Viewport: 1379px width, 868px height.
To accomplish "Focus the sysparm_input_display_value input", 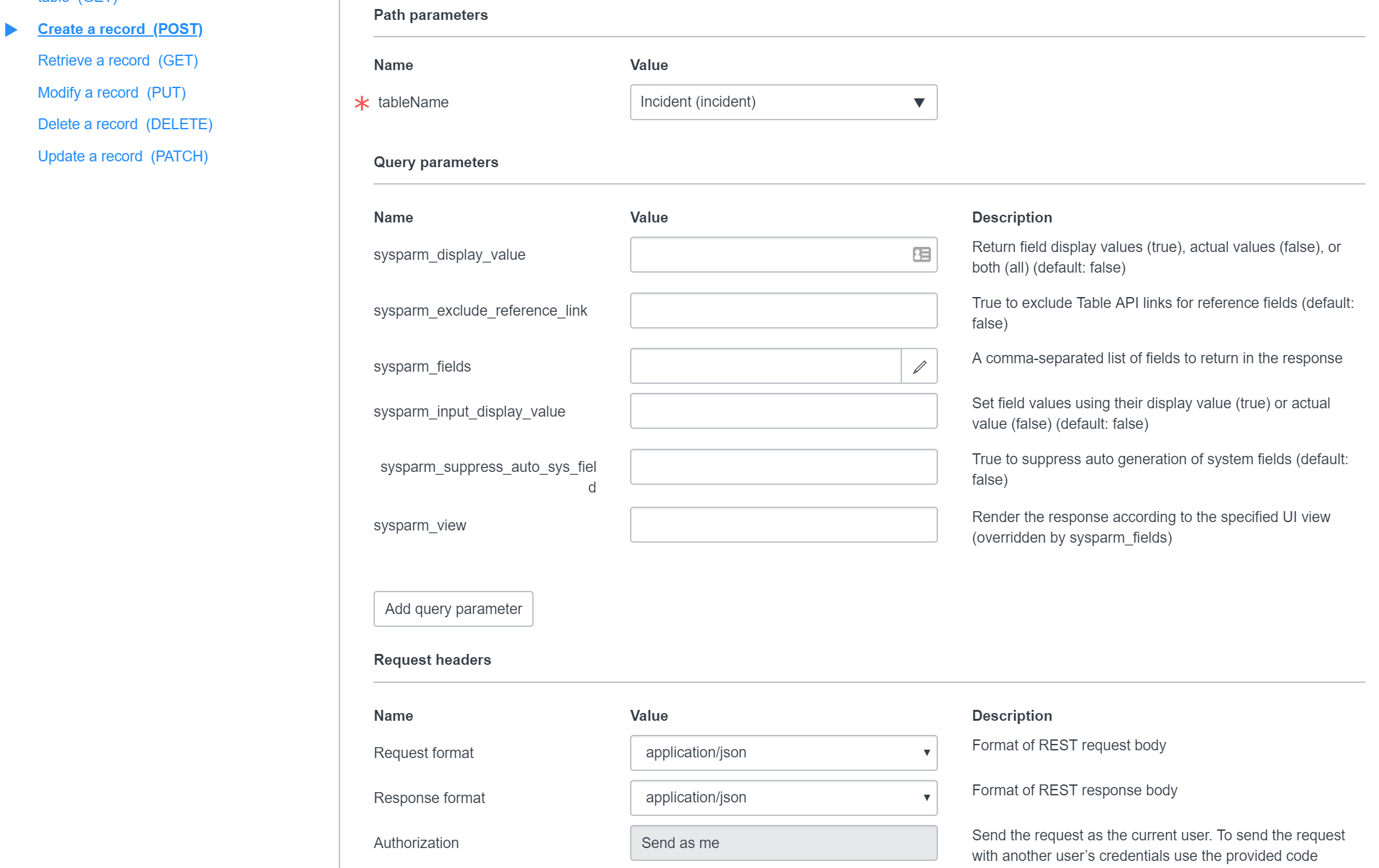I will [x=783, y=411].
